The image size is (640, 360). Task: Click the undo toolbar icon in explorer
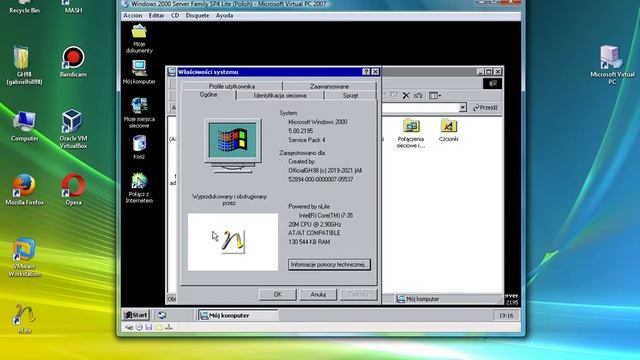pos(418,96)
